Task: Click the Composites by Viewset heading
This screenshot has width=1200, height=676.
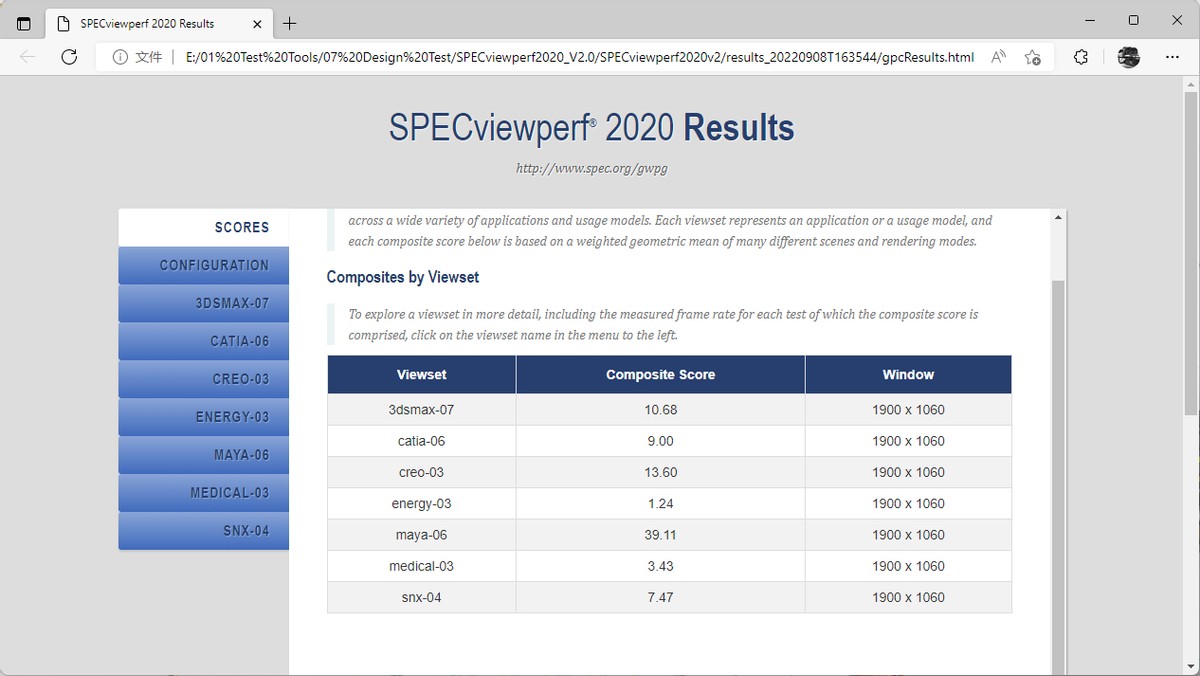Action: point(403,277)
